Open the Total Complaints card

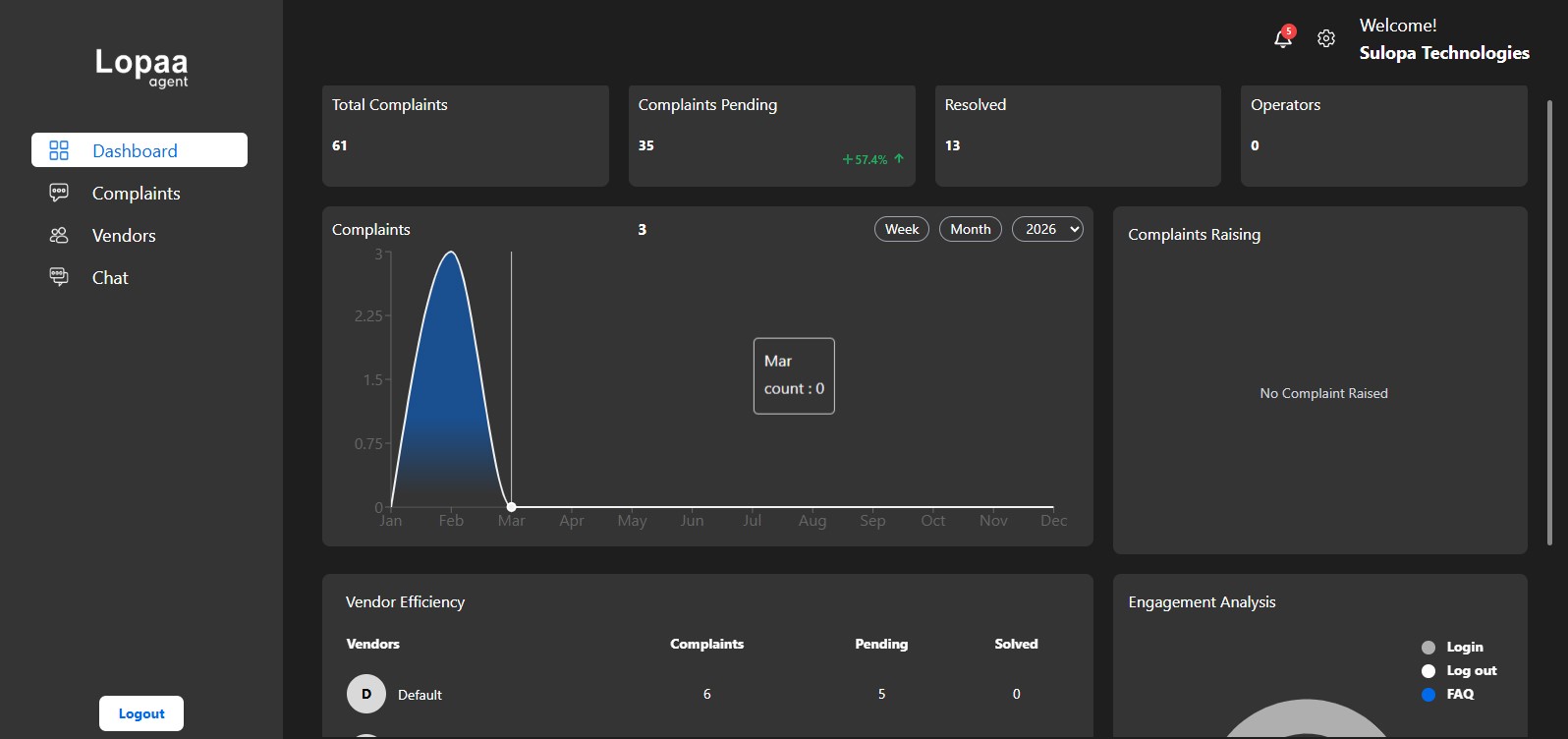click(466, 136)
